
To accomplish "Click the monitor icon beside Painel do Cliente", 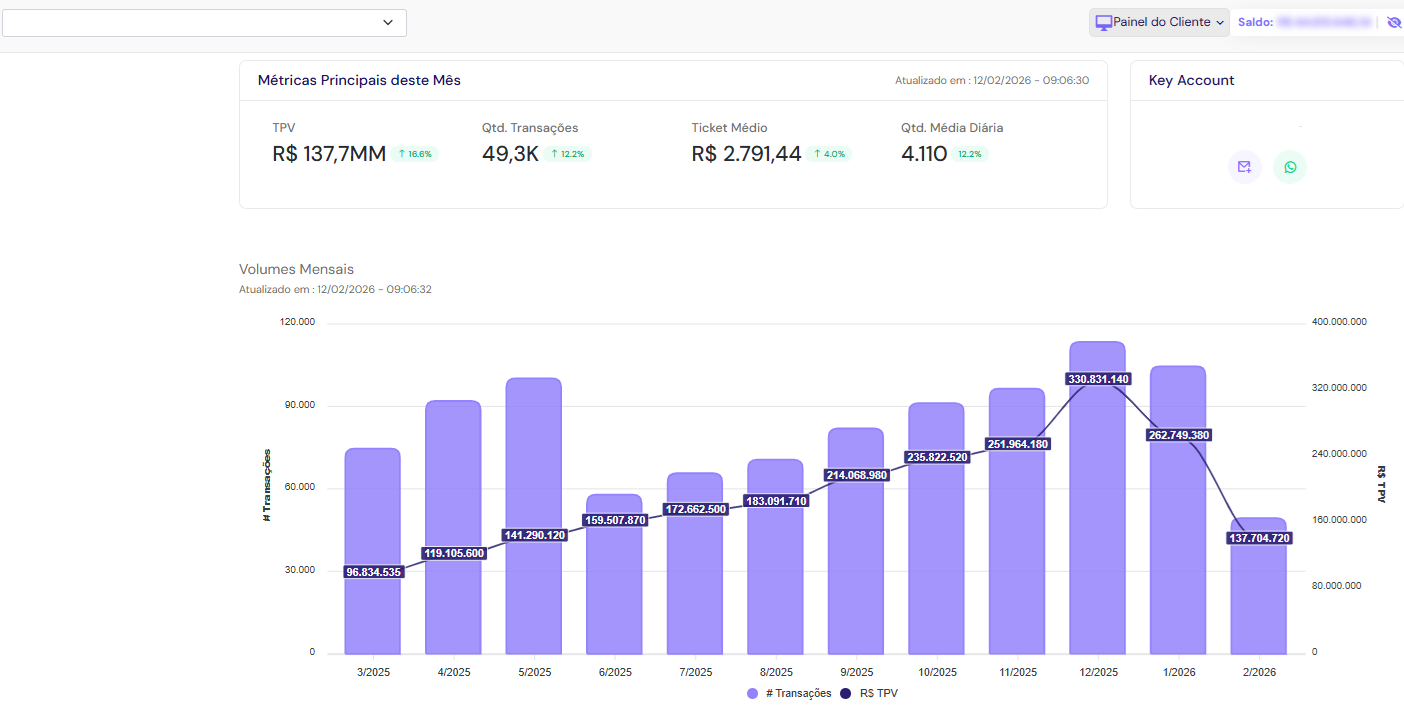I will coord(1104,22).
